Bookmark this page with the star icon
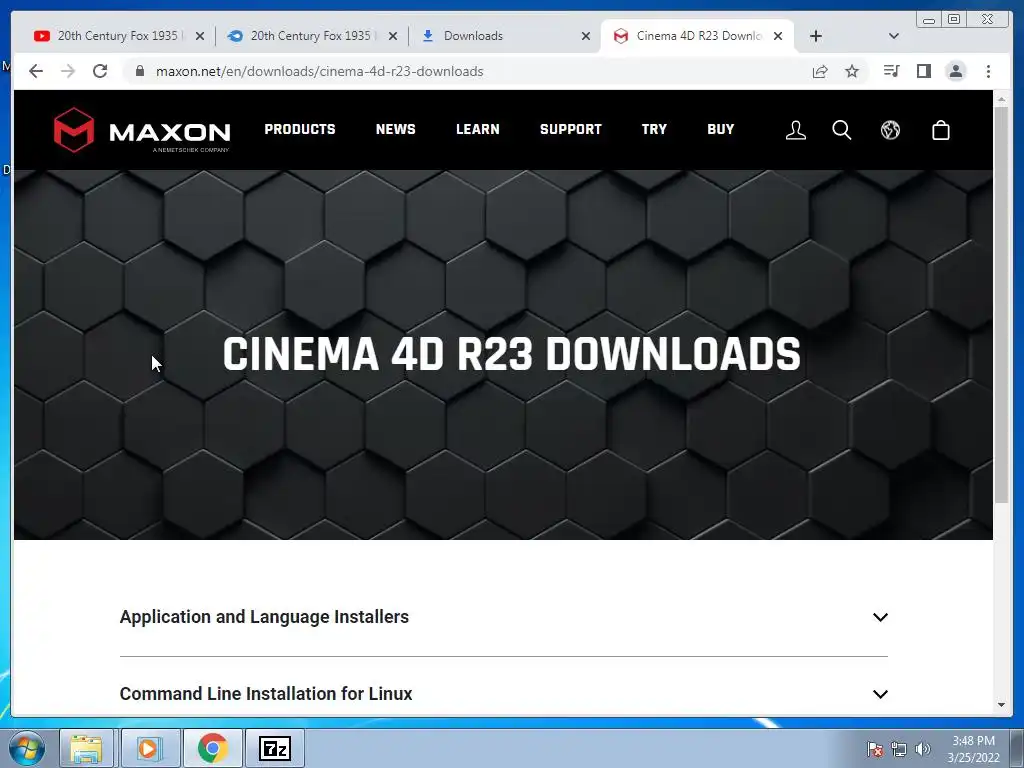 tap(852, 71)
